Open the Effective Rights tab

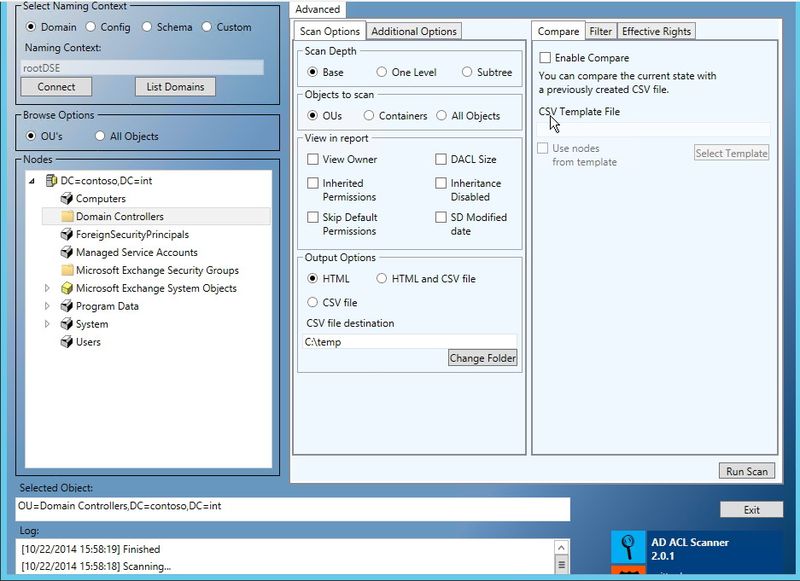[656, 32]
